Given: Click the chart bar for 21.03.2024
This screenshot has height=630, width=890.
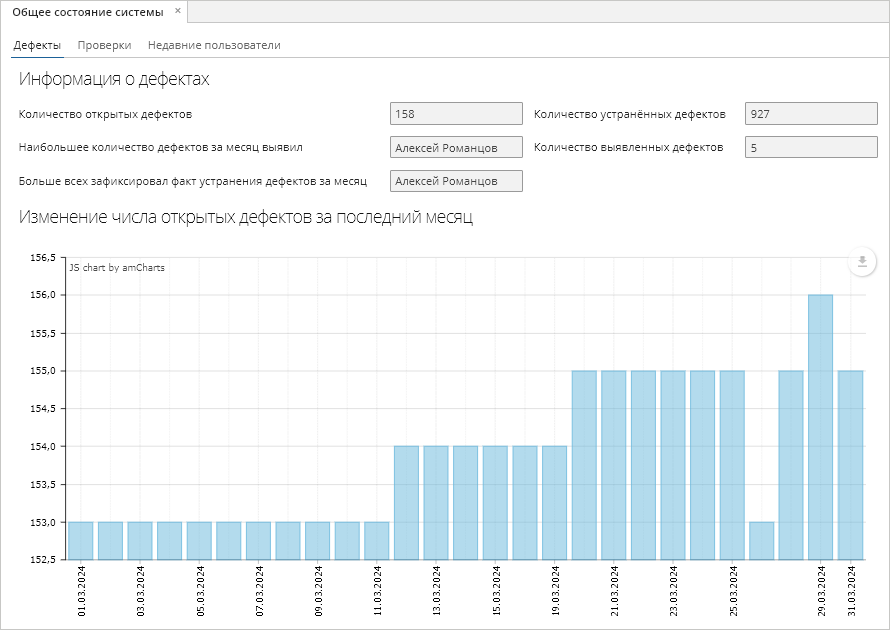Looking at the screenshot, I should [x=614, y=465].
